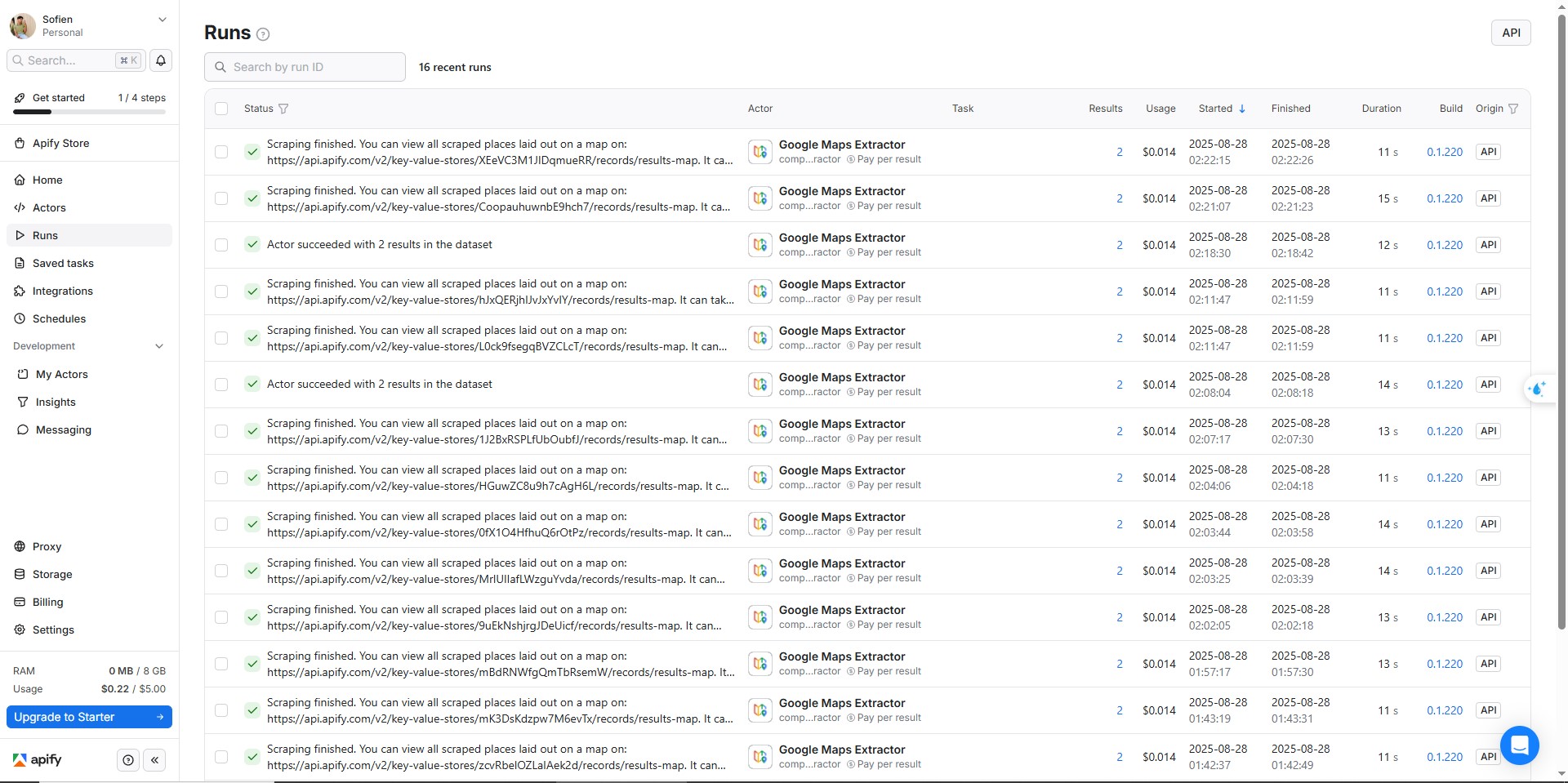Click the Messaging chat bubble icon
The image size is (1568, 783).
[x=23, y=429]
